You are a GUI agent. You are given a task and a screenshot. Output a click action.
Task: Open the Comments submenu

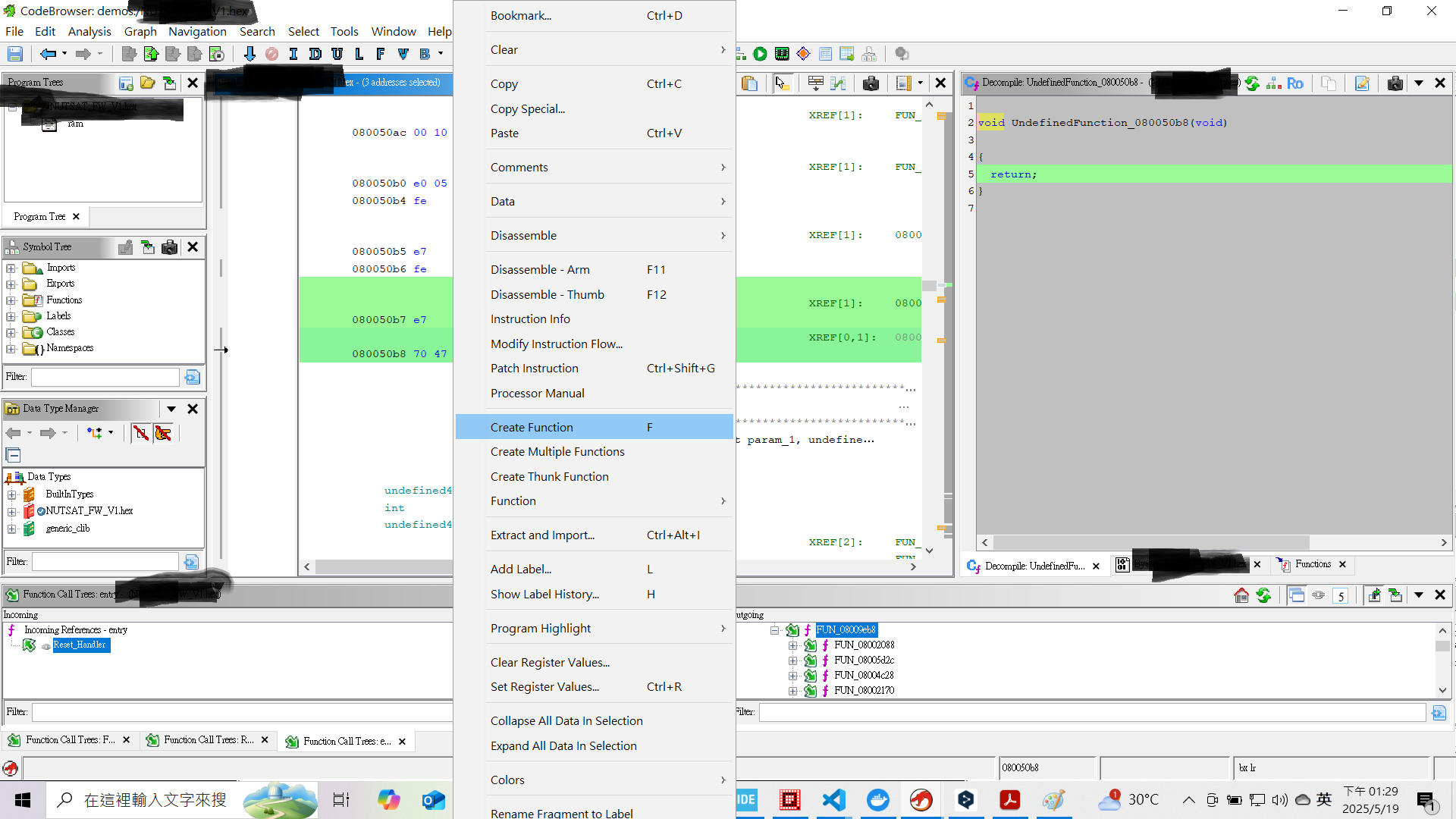(595, 167)
